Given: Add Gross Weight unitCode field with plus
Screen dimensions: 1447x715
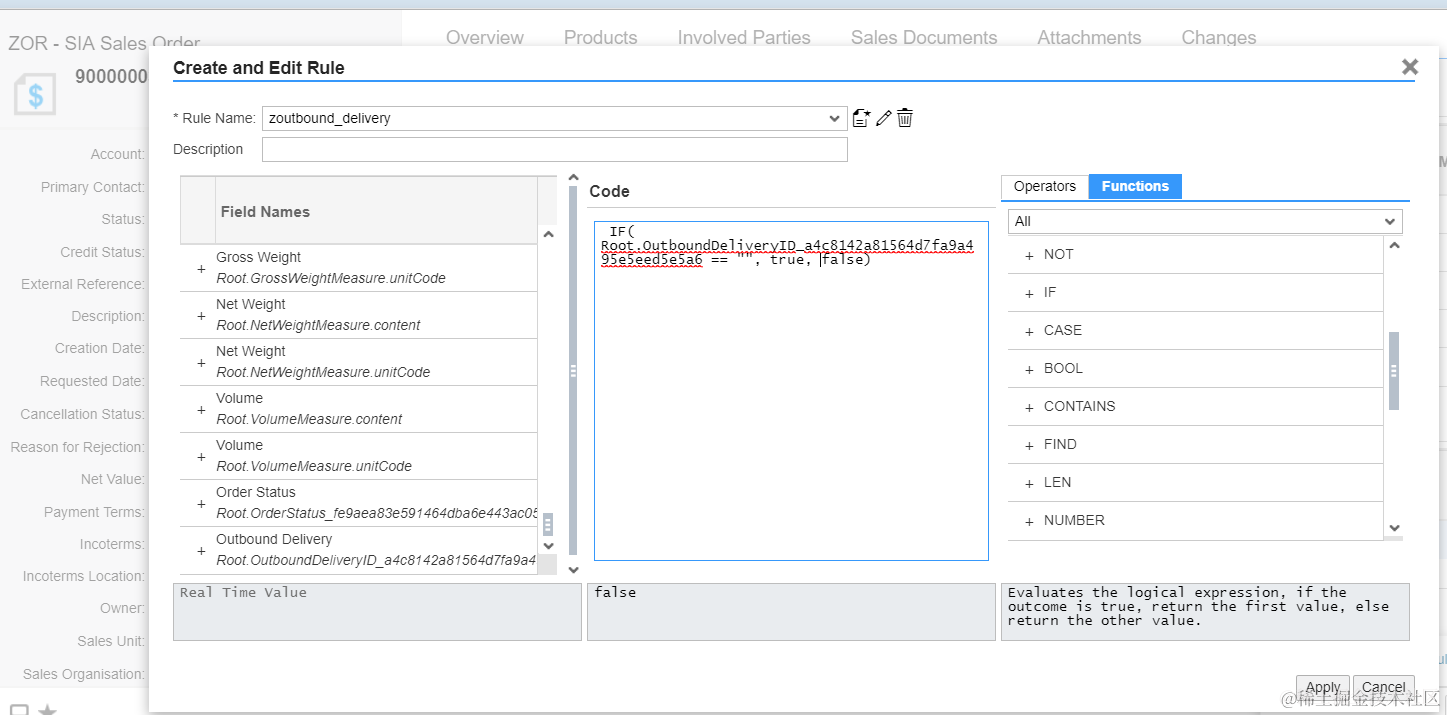Looking at the screenshot, I should pyautogui.click(x=201, y=269).
